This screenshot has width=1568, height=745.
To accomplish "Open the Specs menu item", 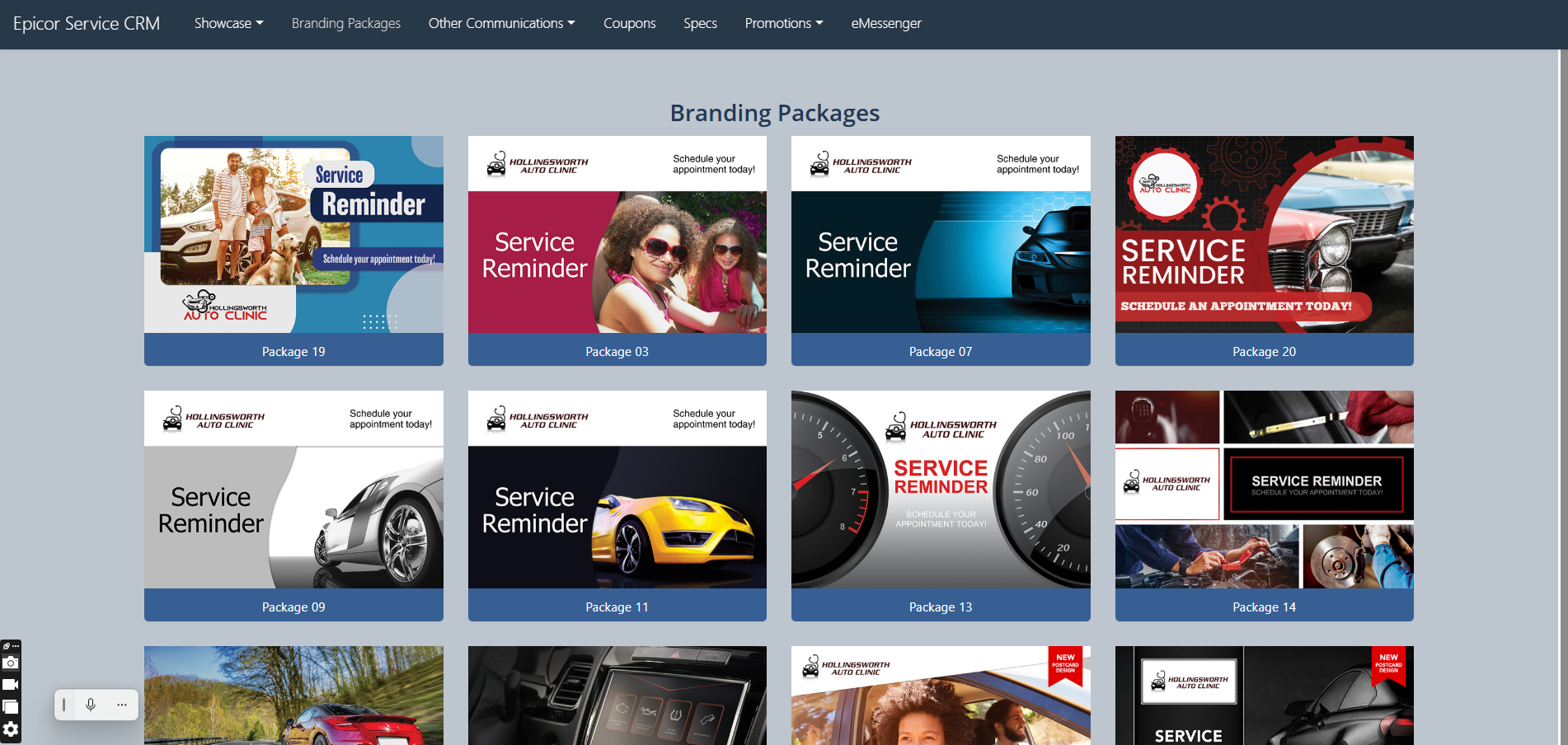I will coord(700,23).
